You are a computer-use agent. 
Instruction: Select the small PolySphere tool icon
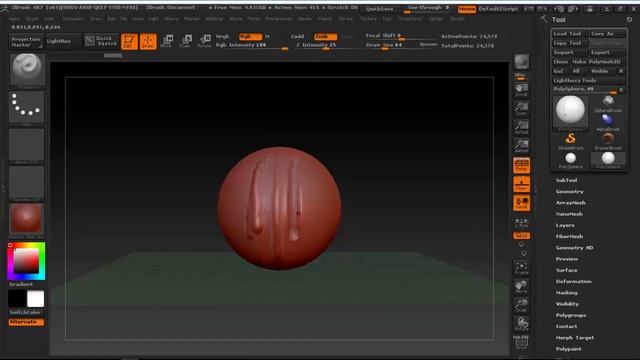click(571, 160)
